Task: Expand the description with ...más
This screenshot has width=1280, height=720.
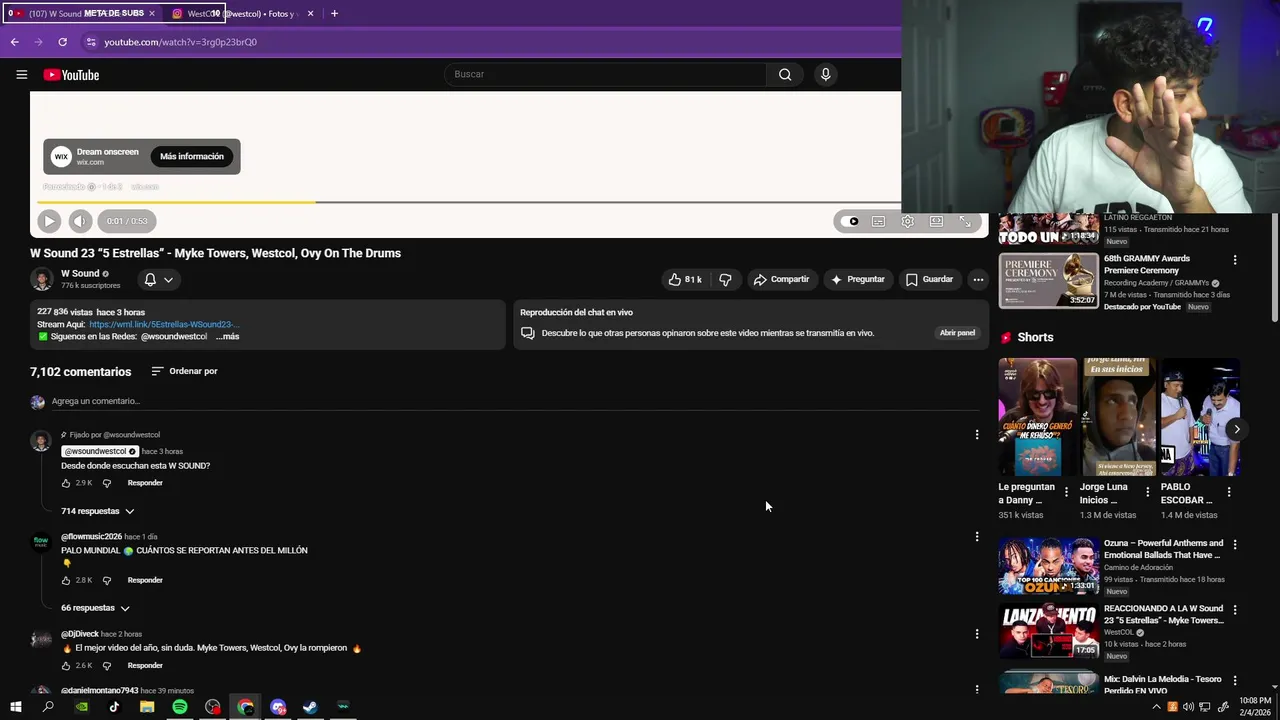Action: click(x=228, y=337)
